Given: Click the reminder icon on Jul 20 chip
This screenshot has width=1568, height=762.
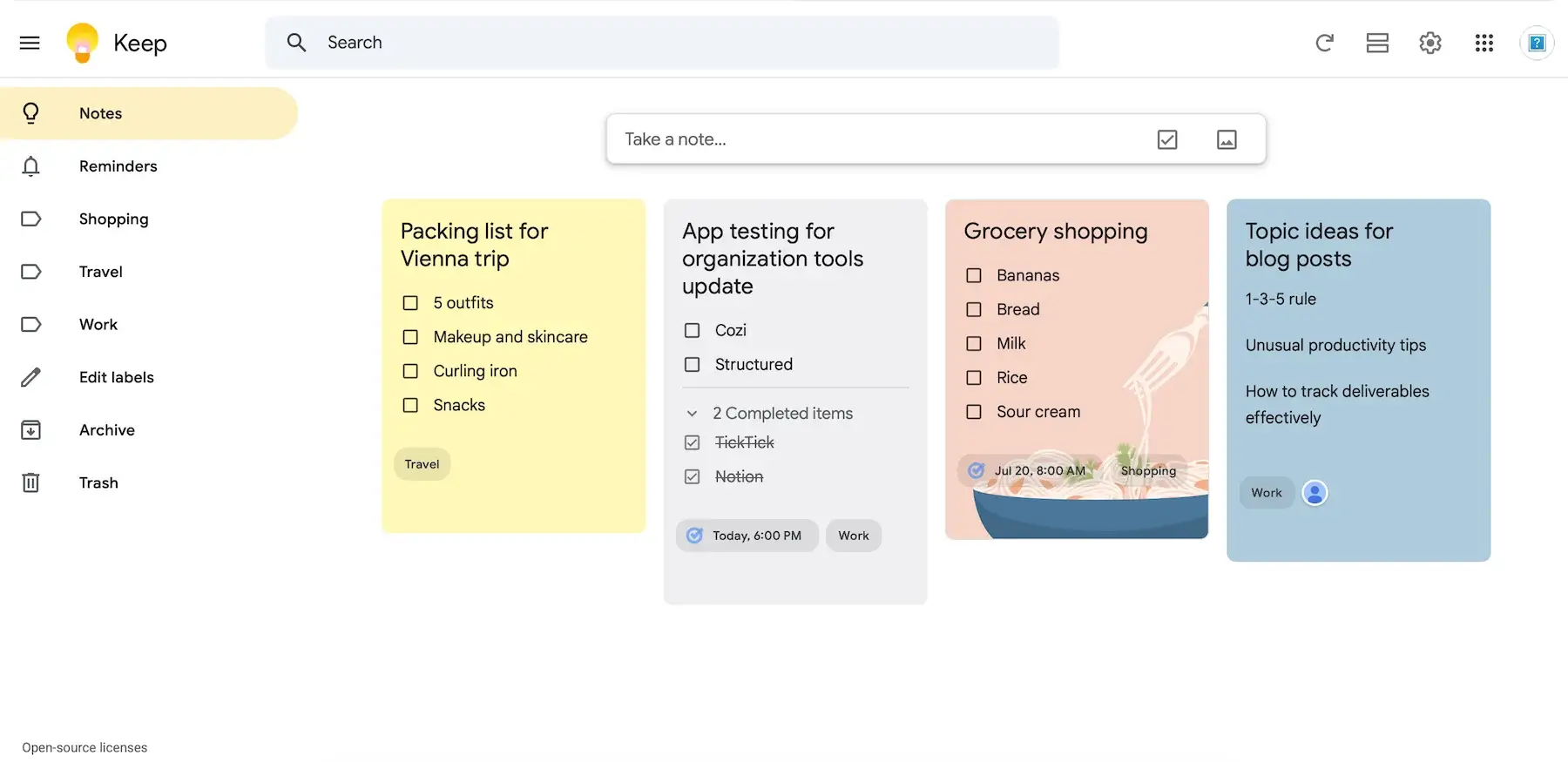Looking at the screenshot, I should 977,470.
